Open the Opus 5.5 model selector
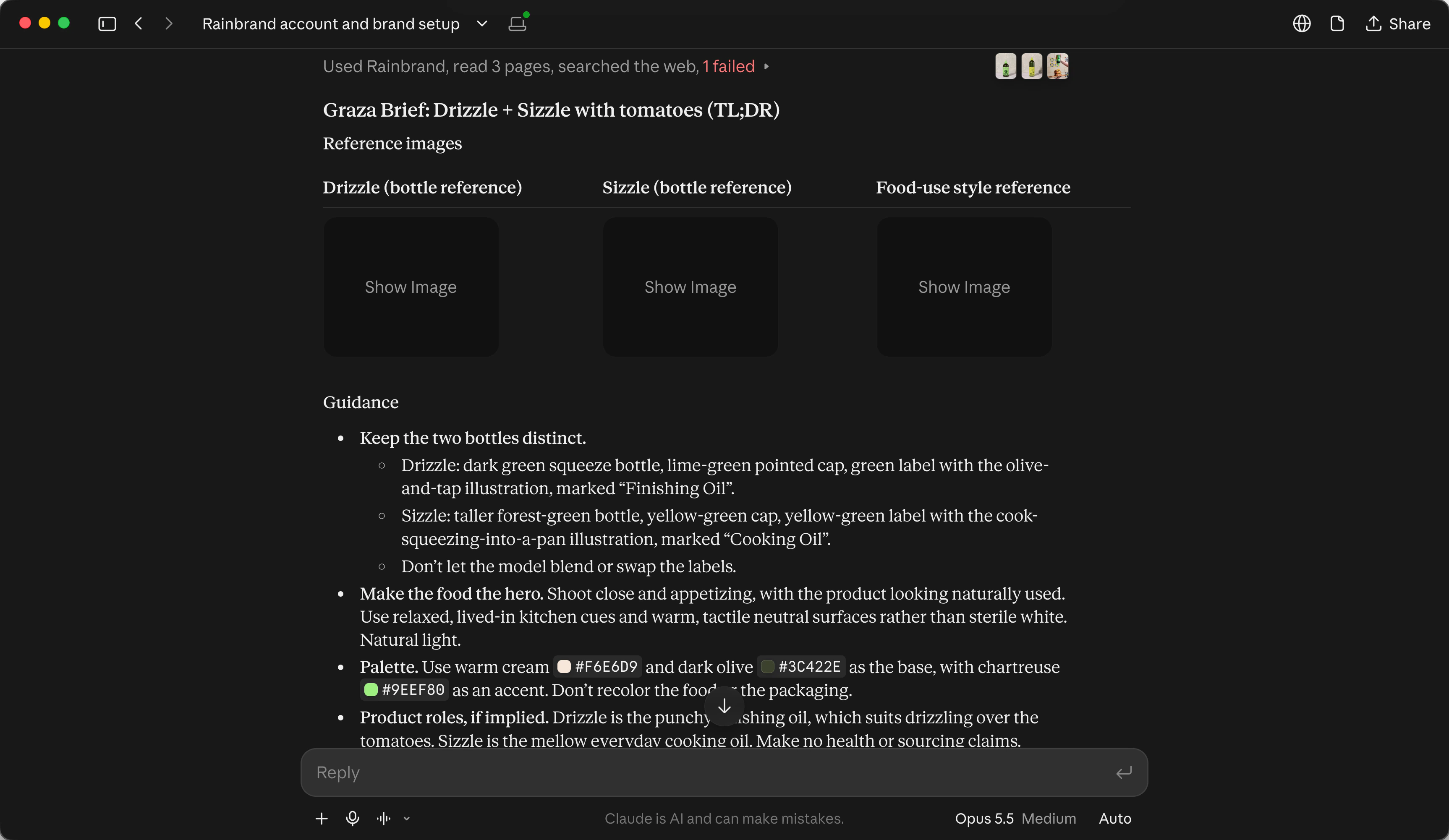The width and height of the screenshot is (1449, 840). pyautogui.click(x=984, y=818)
